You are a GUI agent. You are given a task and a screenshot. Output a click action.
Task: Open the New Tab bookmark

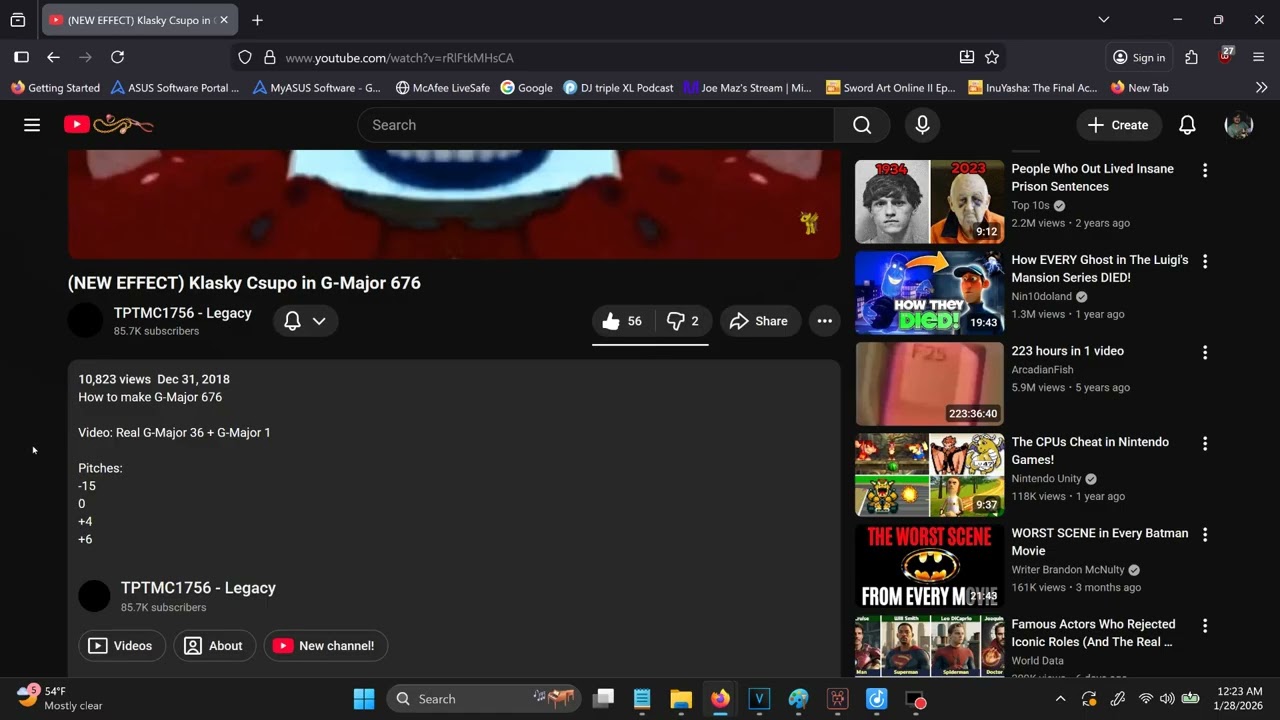coord(1139,88)
